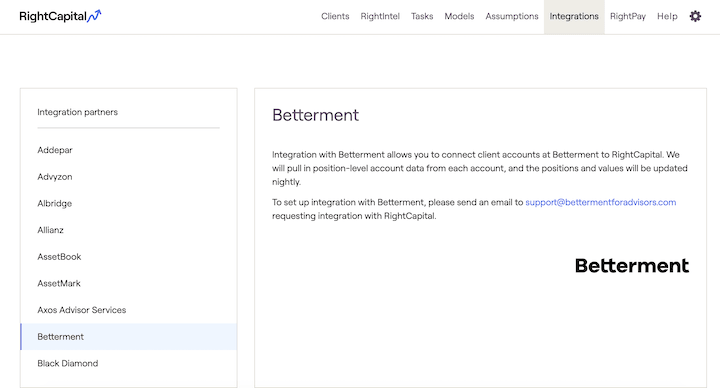The height and width of the screenshot is (388, 720).
Task: Click the RightCapital logo
Action: tap(60, 16)
